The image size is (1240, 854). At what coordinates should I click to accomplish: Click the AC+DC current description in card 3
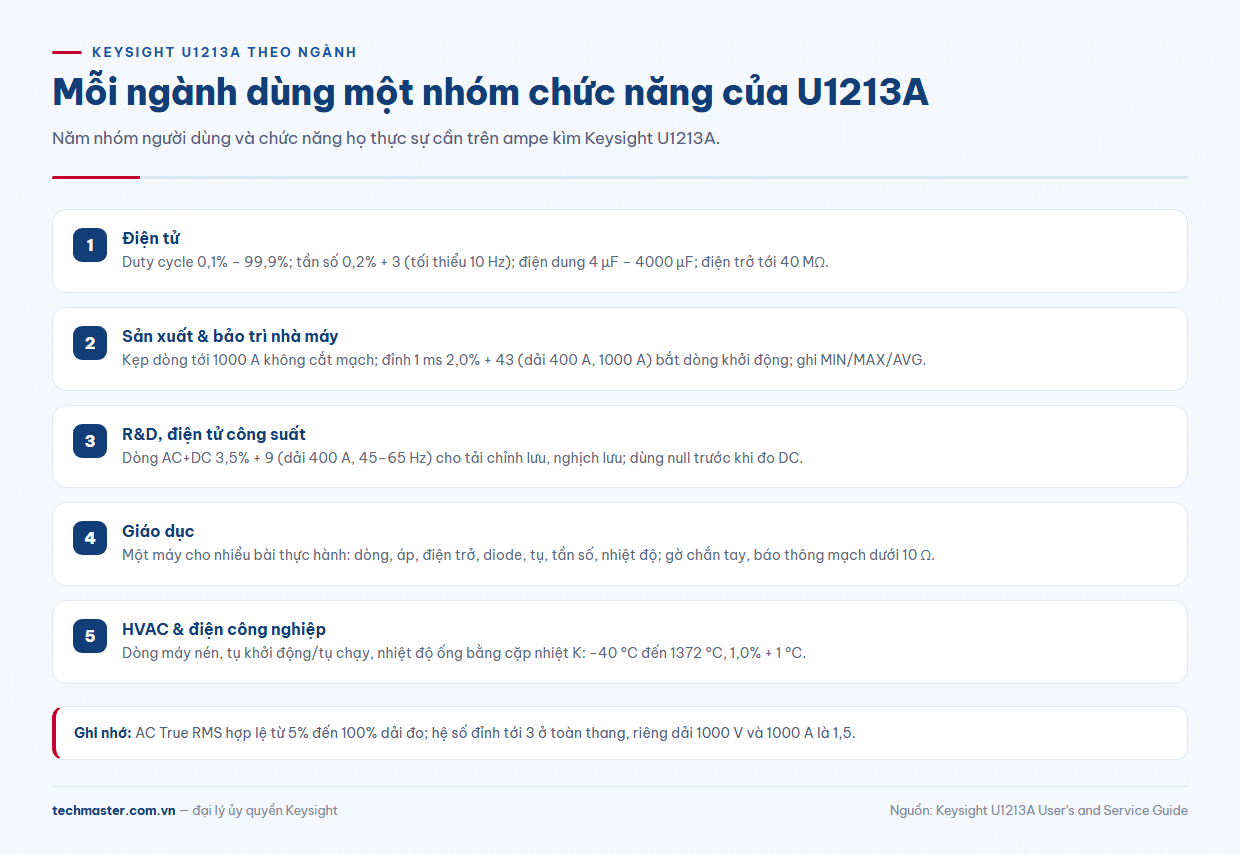click(x=462, y=458)
